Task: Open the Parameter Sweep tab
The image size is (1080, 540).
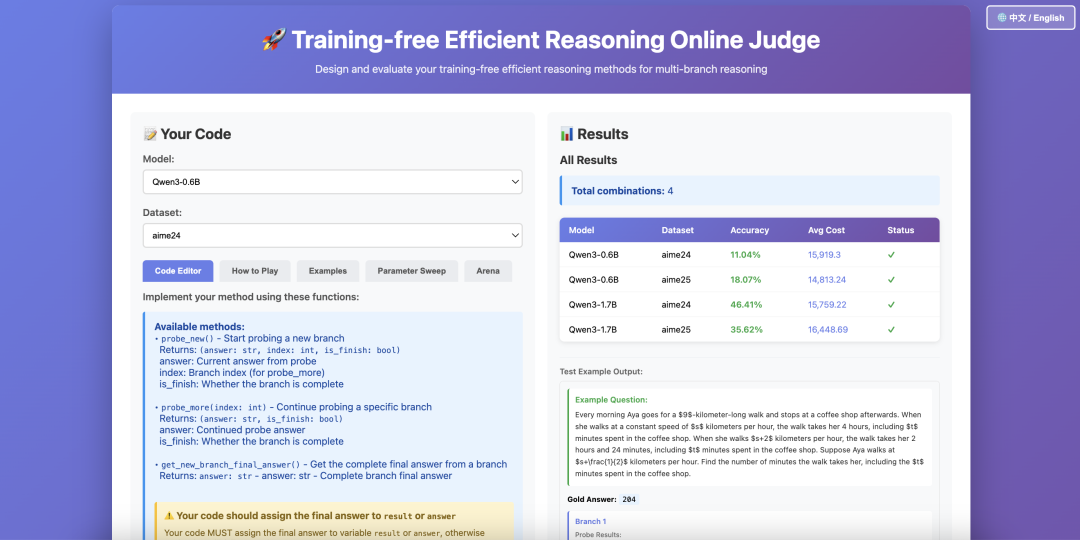Action: click(412, 271)
